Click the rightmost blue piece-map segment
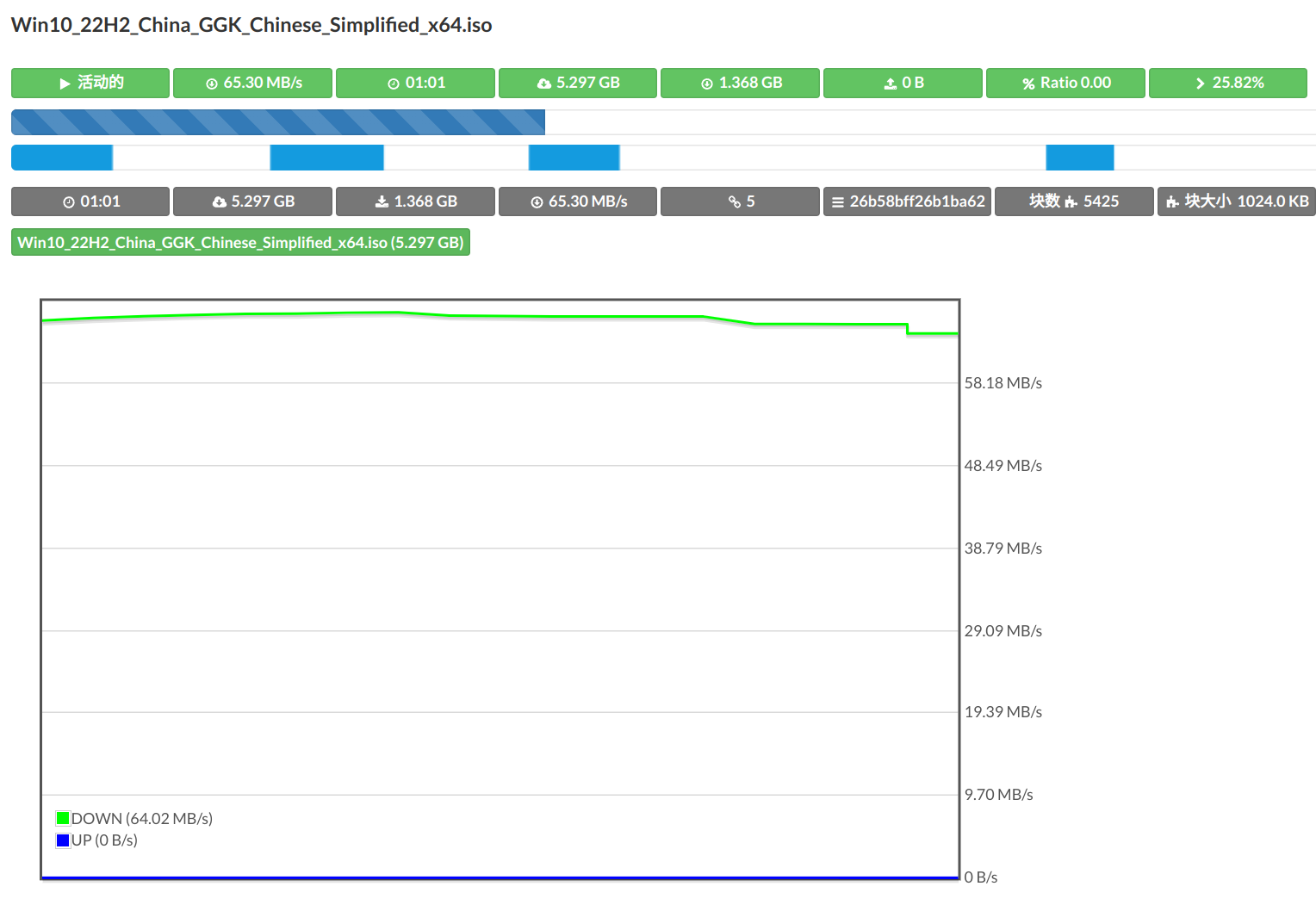This screenshot has height=905, width=1316. click(1080, 158)
